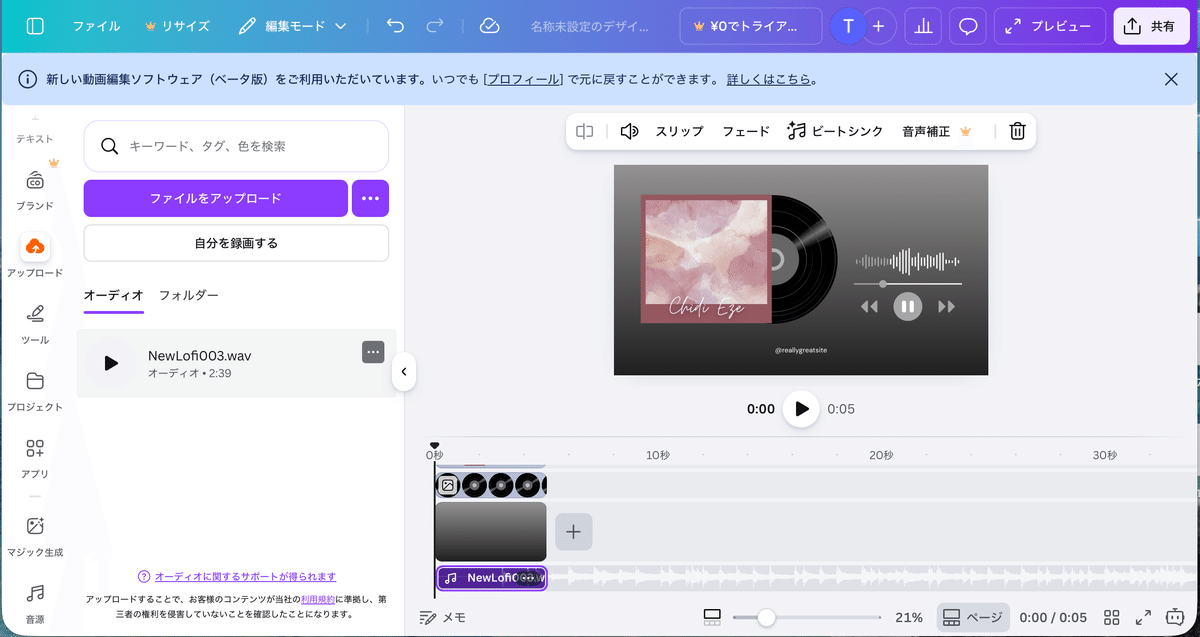The width and height of the screenshot is (1200, 637).
Task: Toggle the left sidebar panel icon
Action: (35, 27)
